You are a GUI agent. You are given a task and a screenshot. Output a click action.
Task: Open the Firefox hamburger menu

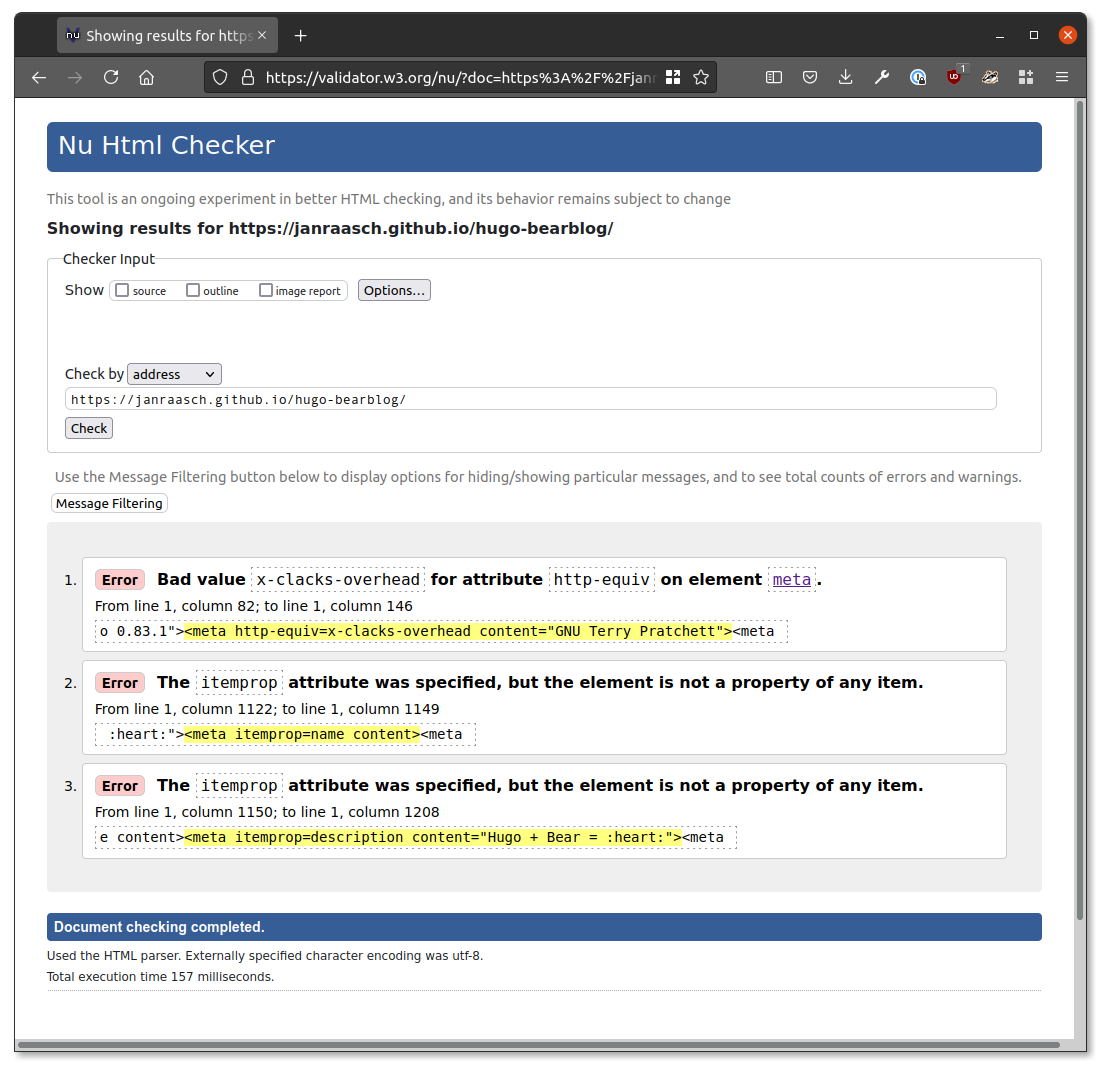coord(1062,77)
